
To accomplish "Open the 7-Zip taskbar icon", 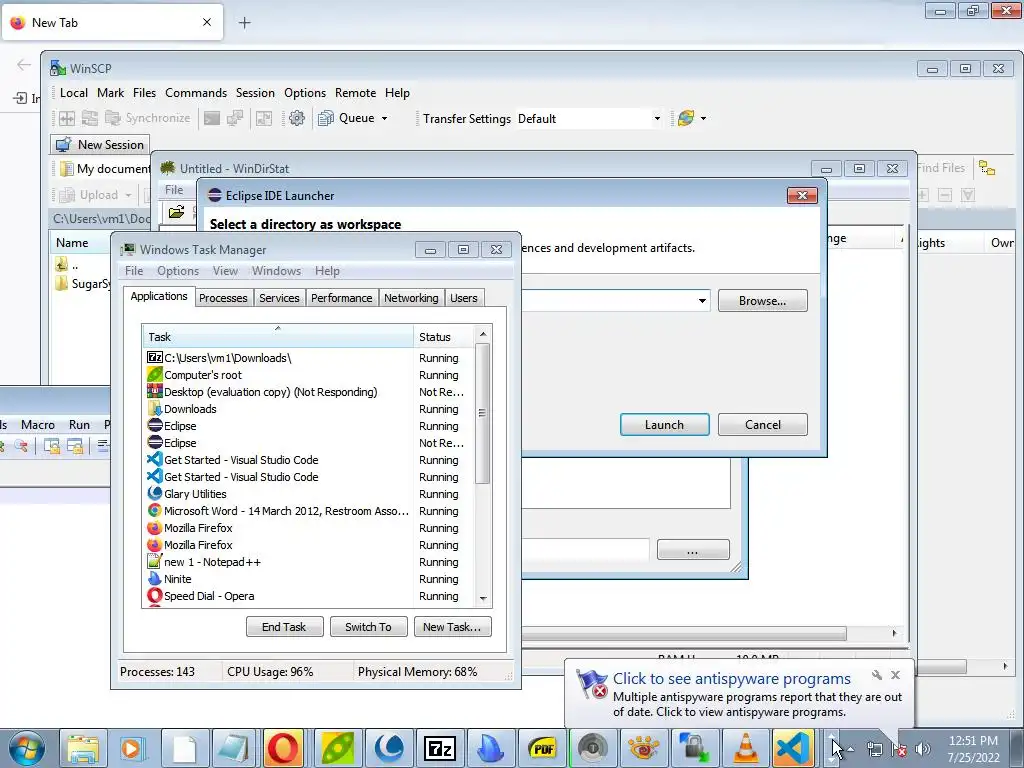I will click(x=440, y=748).
